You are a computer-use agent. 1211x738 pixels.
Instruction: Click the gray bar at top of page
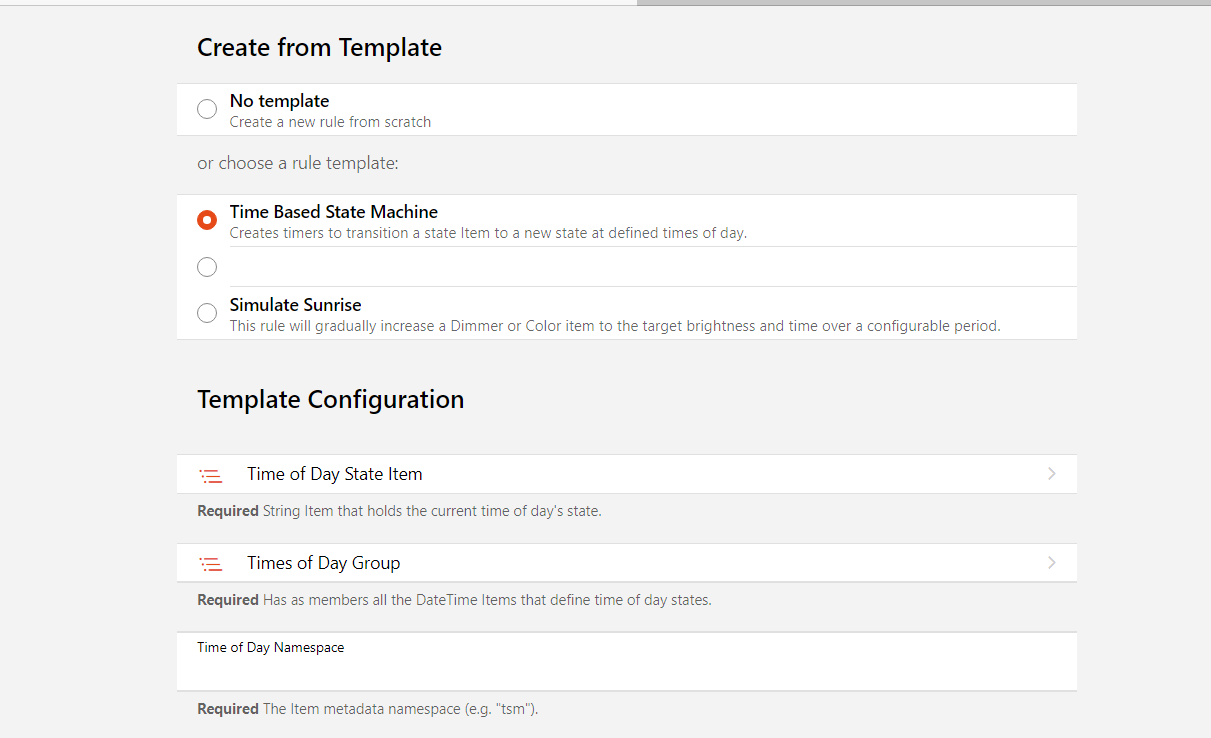922,3
